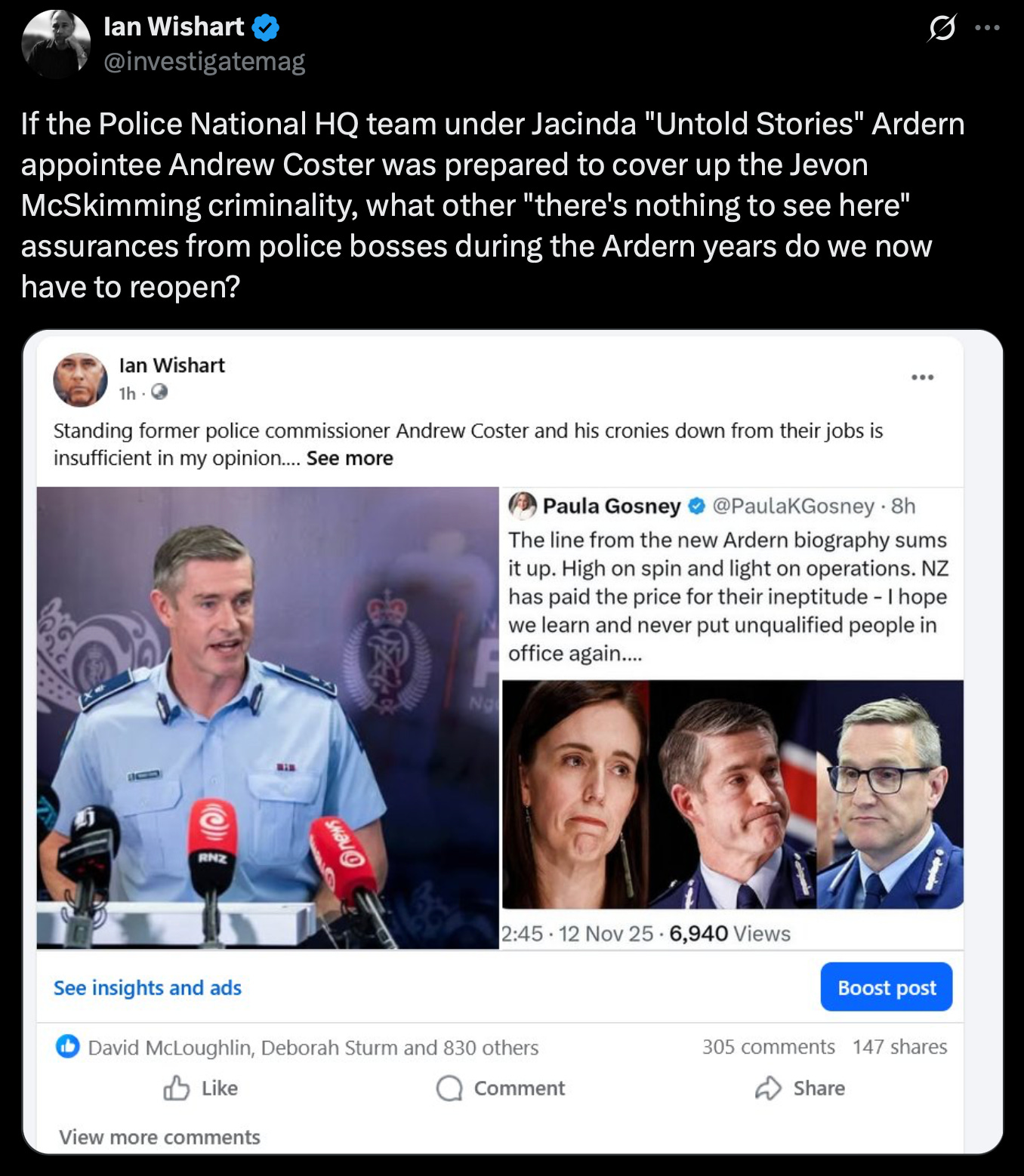Click Paula Gosney's verified badge
The width and height of the screenshot is (1024, 1176).
[696, 506]
